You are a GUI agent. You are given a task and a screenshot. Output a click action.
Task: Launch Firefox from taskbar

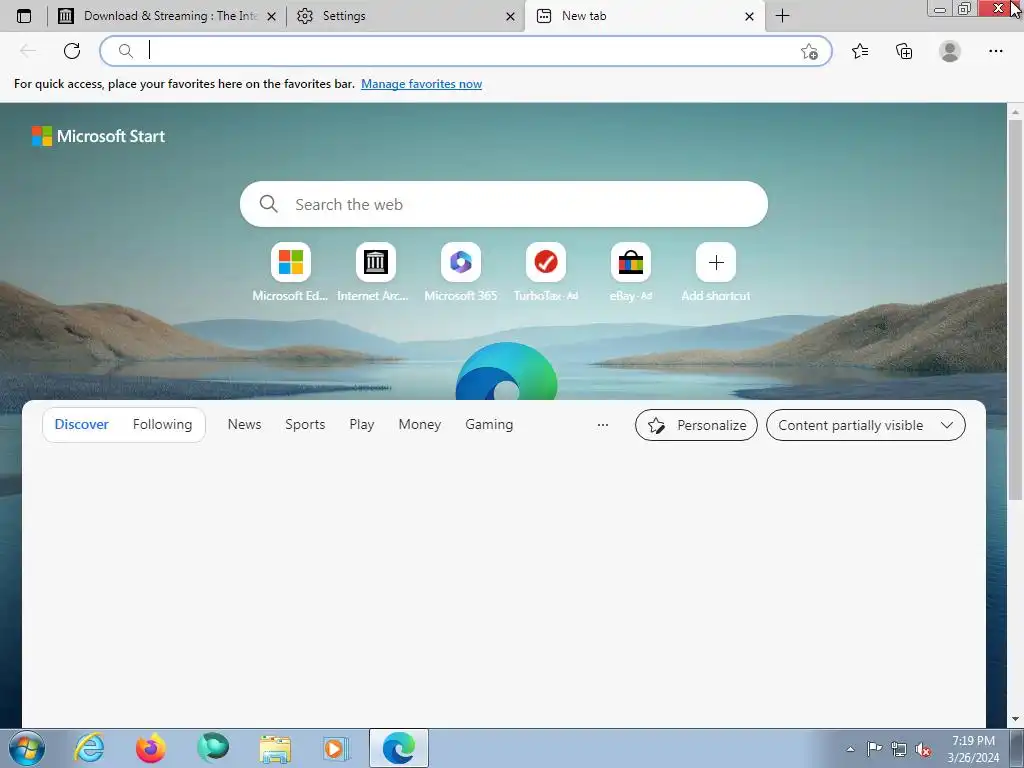coord(150,748)
